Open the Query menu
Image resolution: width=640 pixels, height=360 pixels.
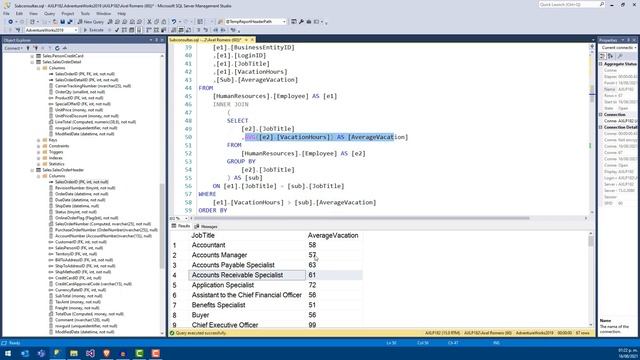[x=49, y=13]
